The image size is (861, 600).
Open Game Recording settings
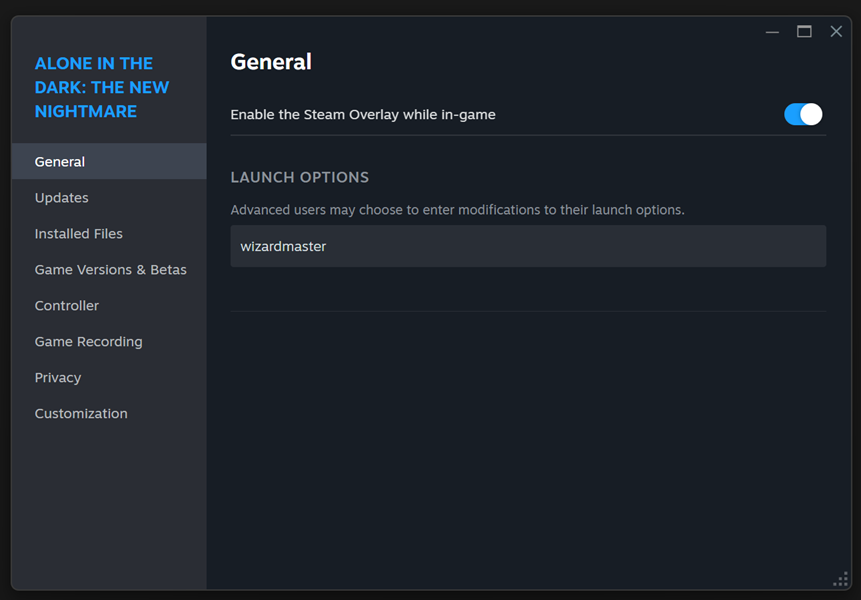click(89, 342)
